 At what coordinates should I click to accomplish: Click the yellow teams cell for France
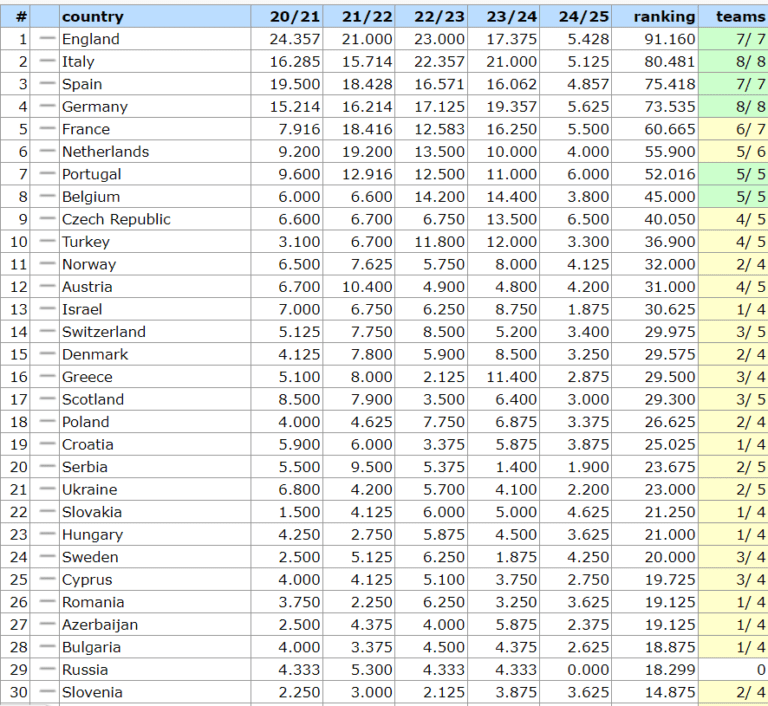click(736, 129)
